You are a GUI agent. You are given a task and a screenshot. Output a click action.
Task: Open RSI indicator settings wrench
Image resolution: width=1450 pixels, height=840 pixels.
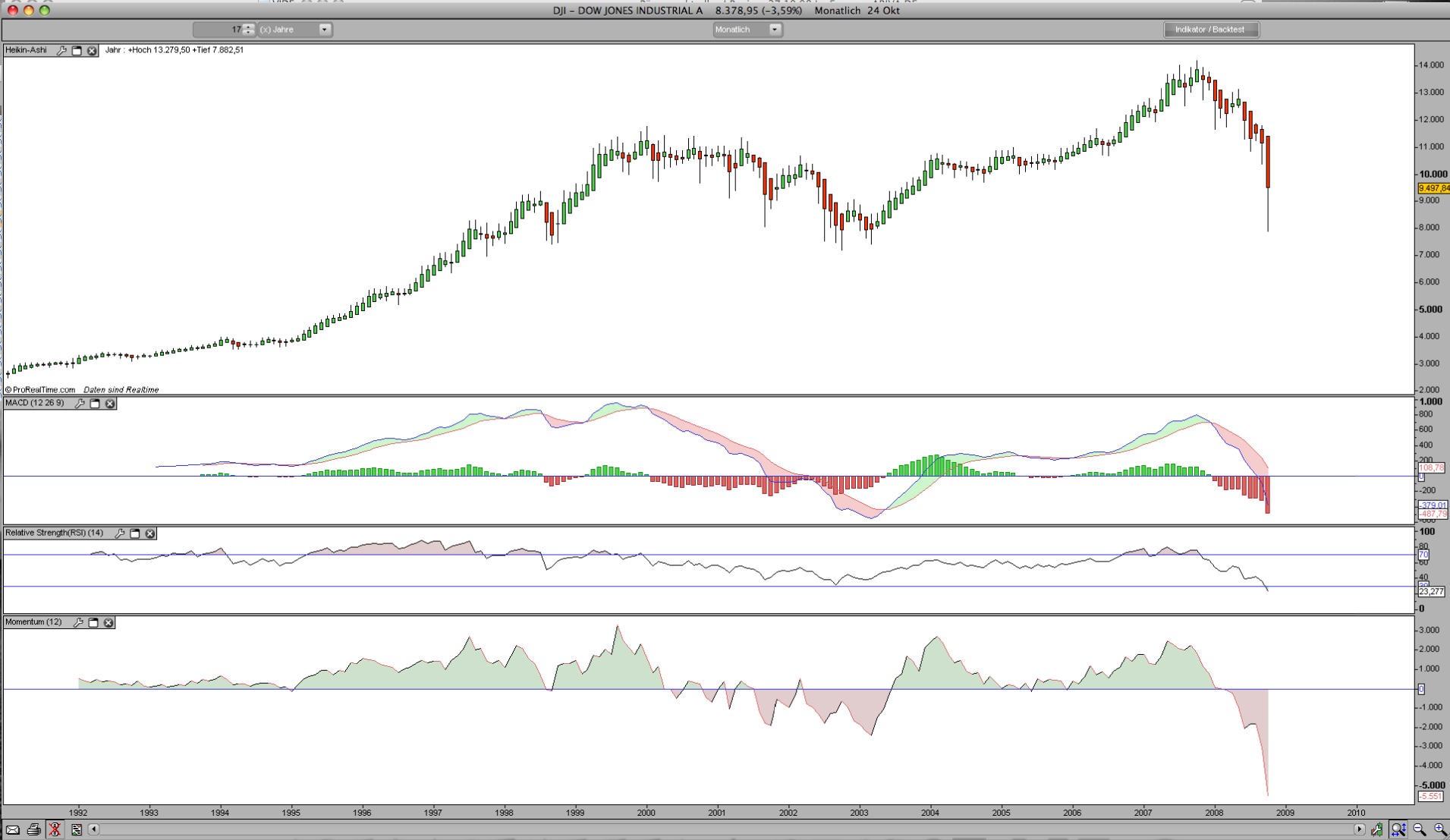(120, 533)
